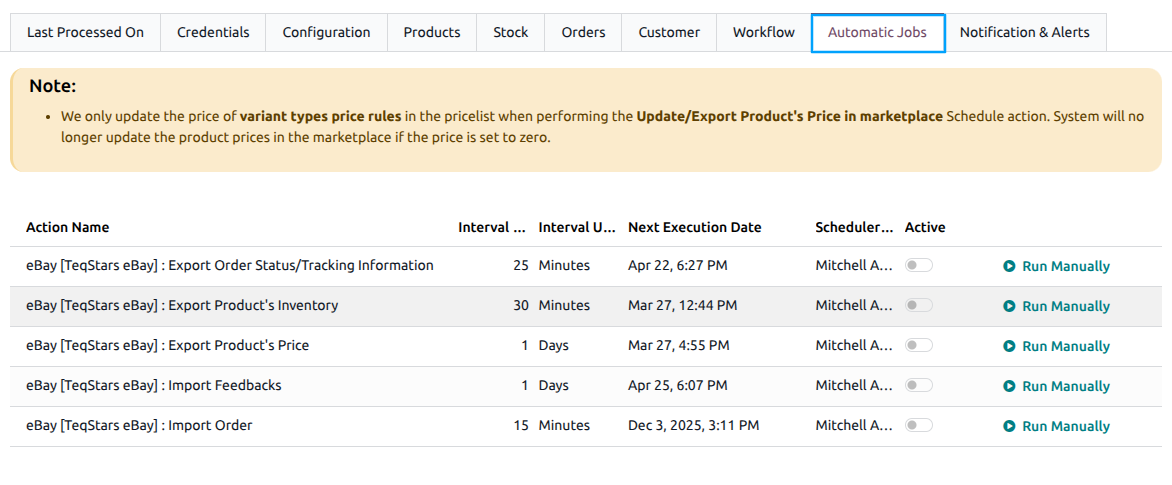This screenshot has width=1172, height=485.
Task: Click next execution date Apr 22, 6:27 PM
Action: pyautogui.click(x=677, y=265)
